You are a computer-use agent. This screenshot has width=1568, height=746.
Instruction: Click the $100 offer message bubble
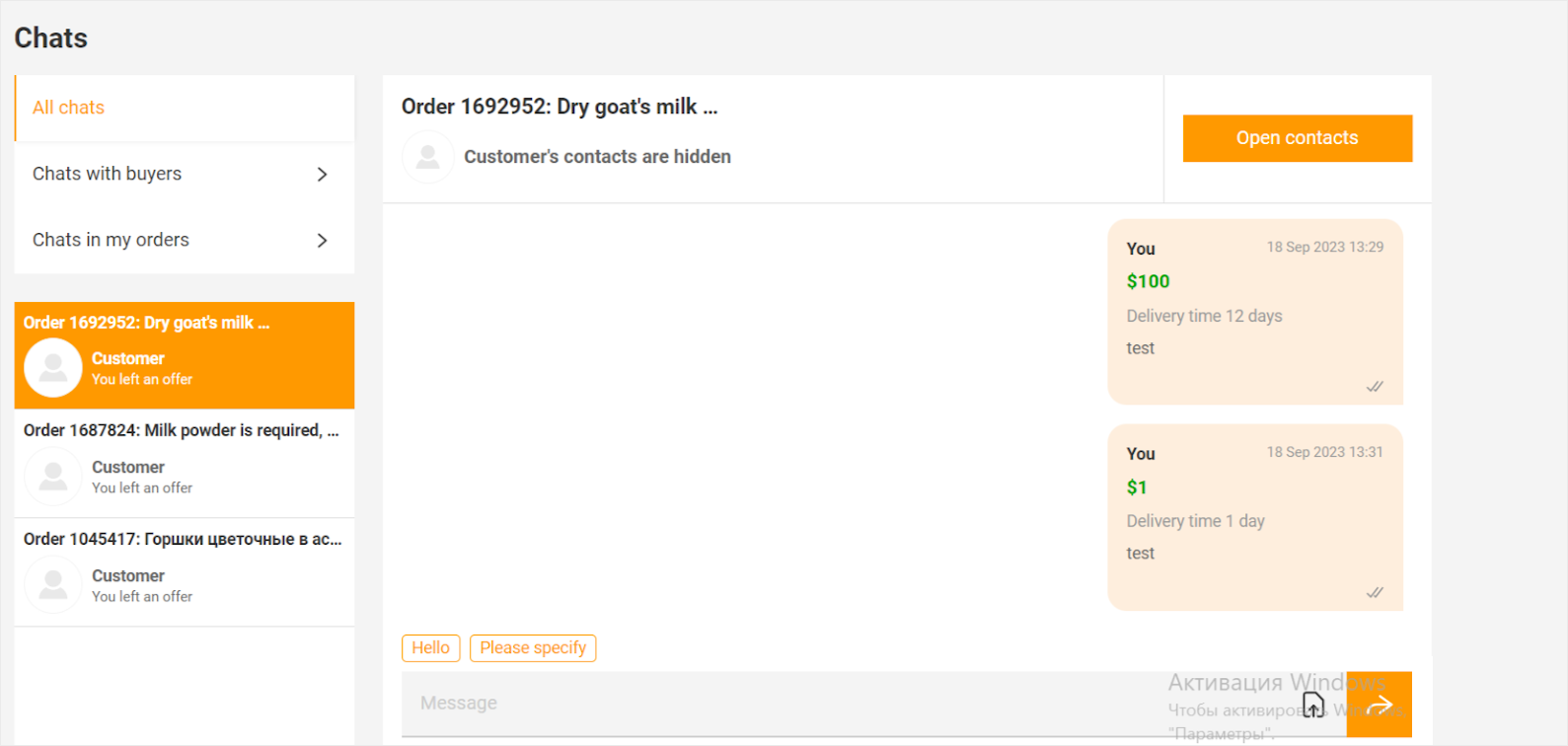[x=1255, y=312]
